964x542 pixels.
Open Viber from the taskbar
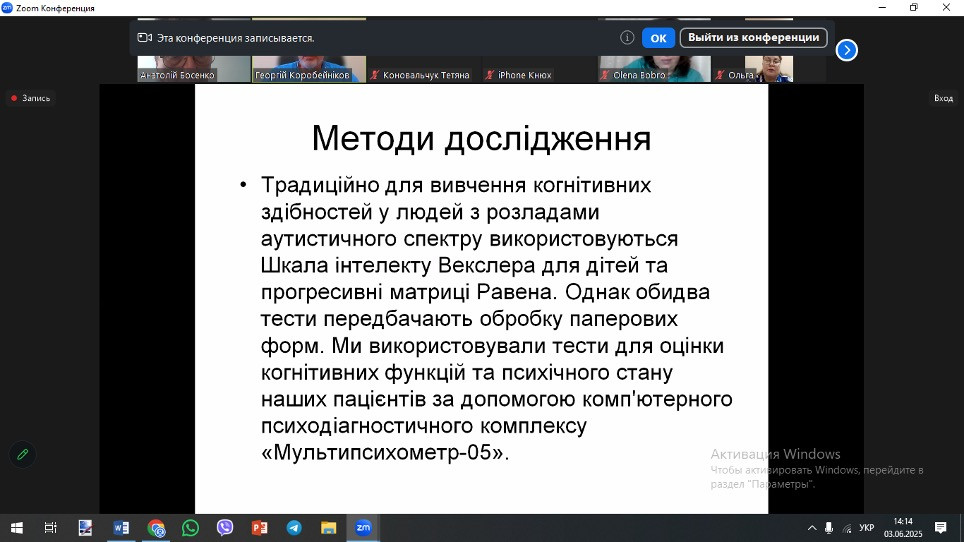click(x=225, y=528)
